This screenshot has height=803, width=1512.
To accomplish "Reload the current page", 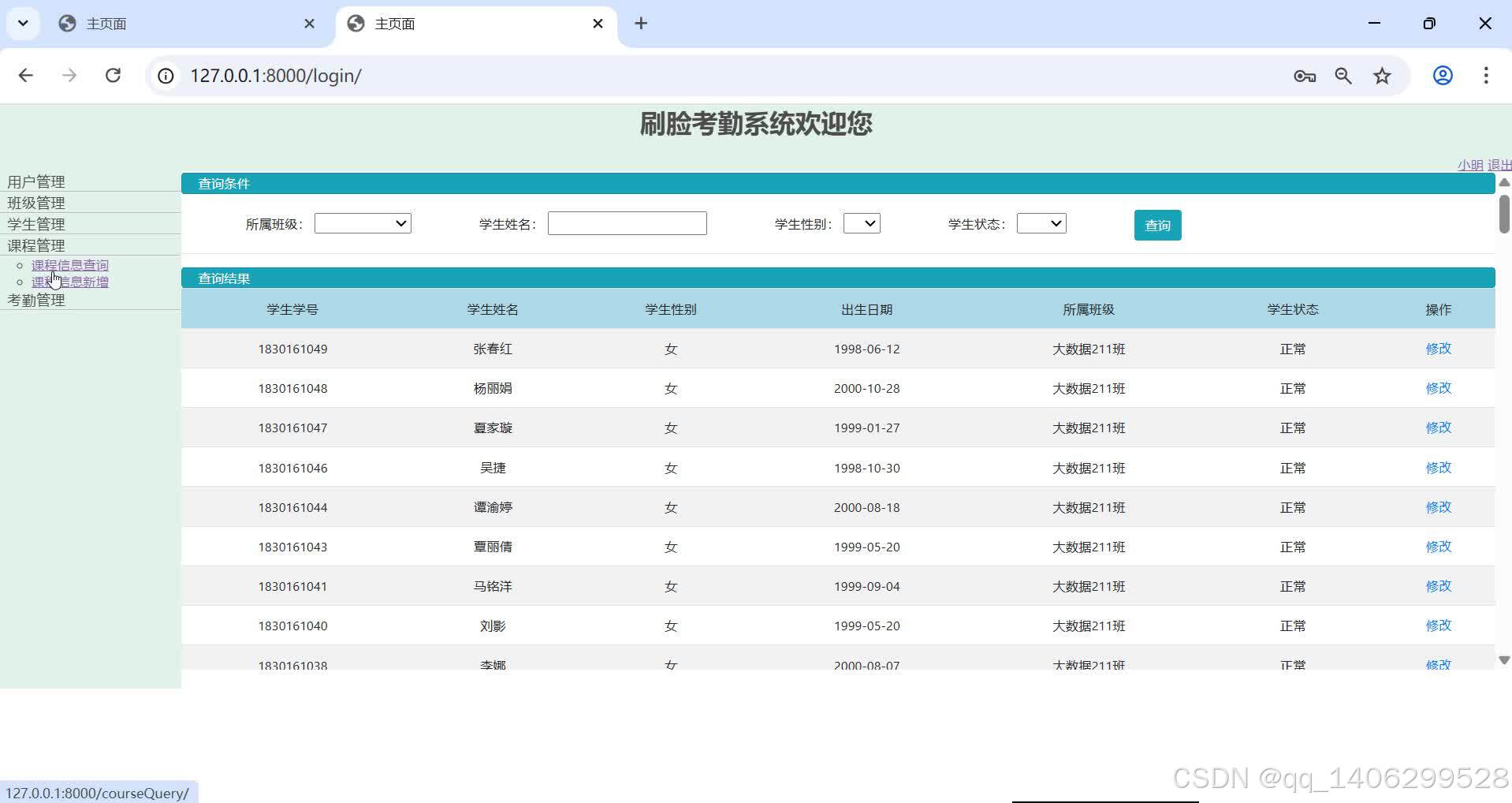I will (113, 76).
